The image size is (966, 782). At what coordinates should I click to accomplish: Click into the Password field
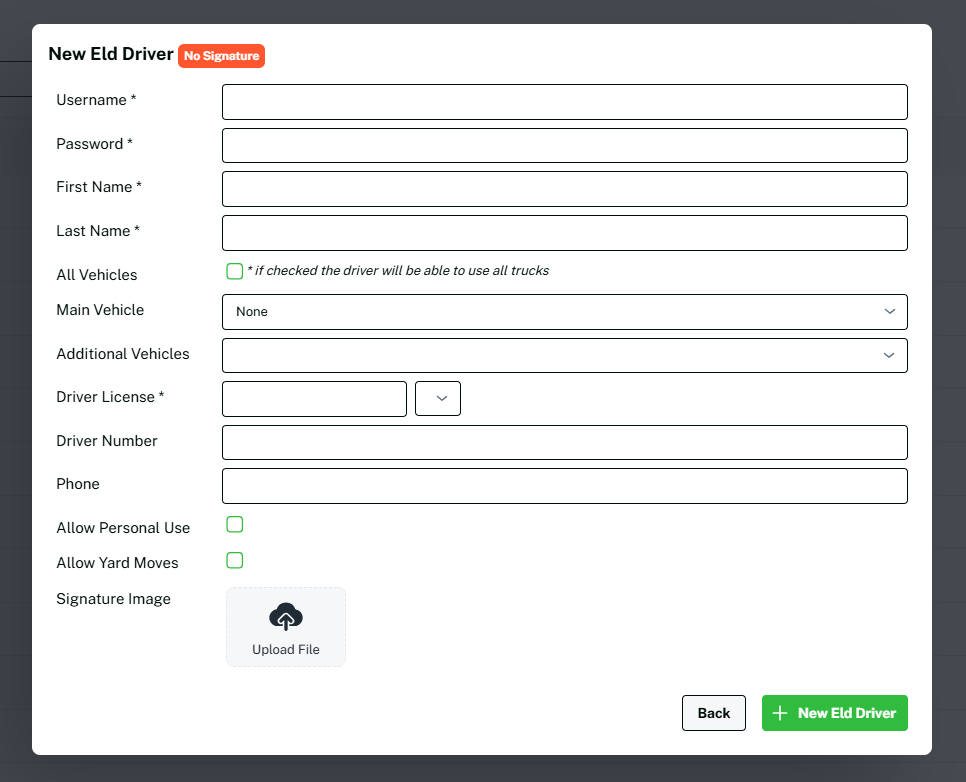point(564,145)
